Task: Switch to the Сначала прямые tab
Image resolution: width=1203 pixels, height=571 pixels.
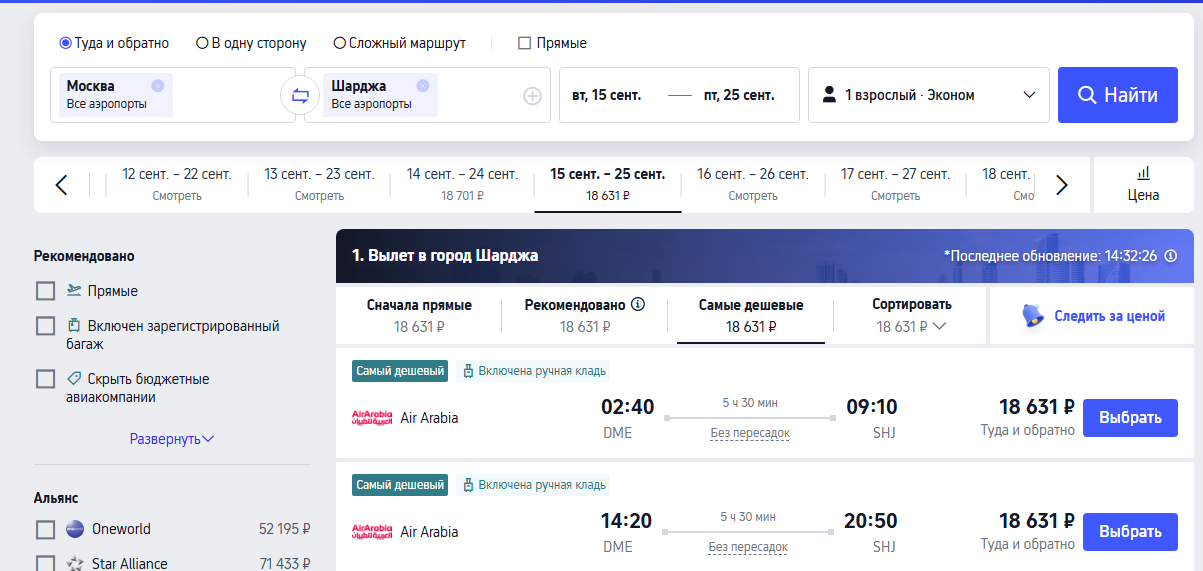Action: click(x=419, y=315)
